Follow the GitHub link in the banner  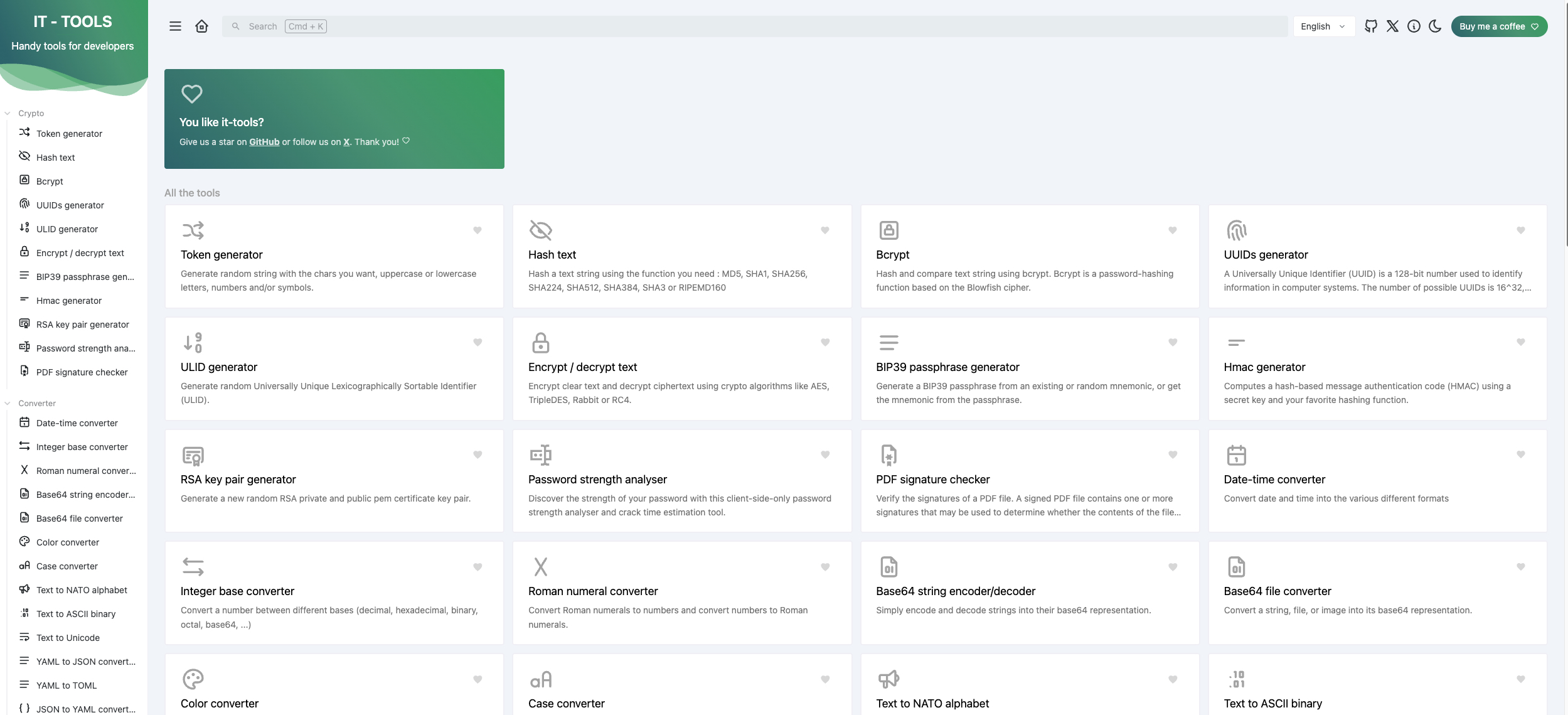click(x=264, y=142)
